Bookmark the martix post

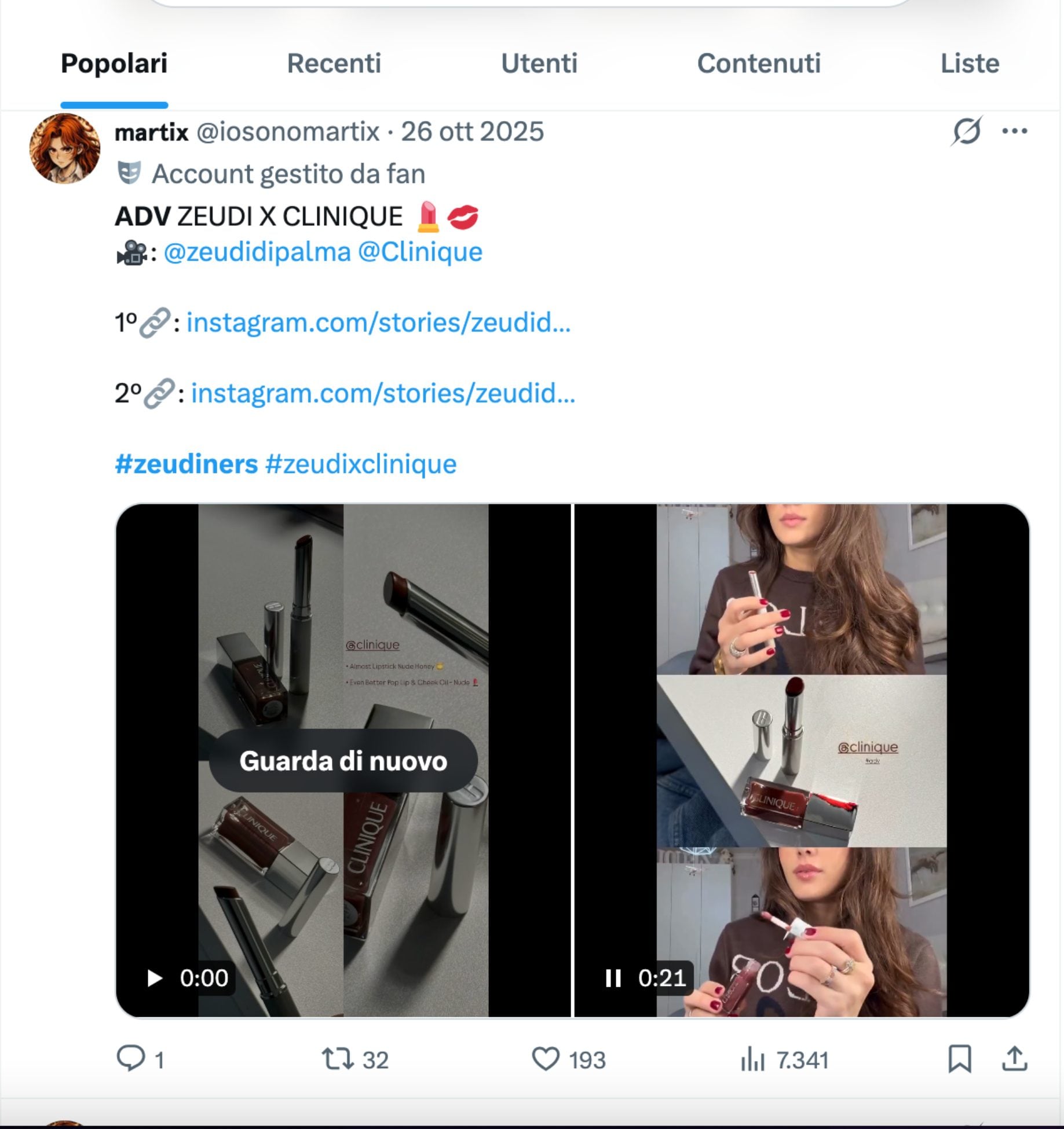959,1059
